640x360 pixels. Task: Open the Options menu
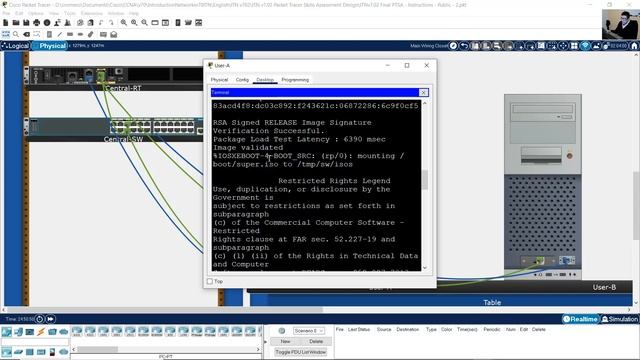pos(36,13)
